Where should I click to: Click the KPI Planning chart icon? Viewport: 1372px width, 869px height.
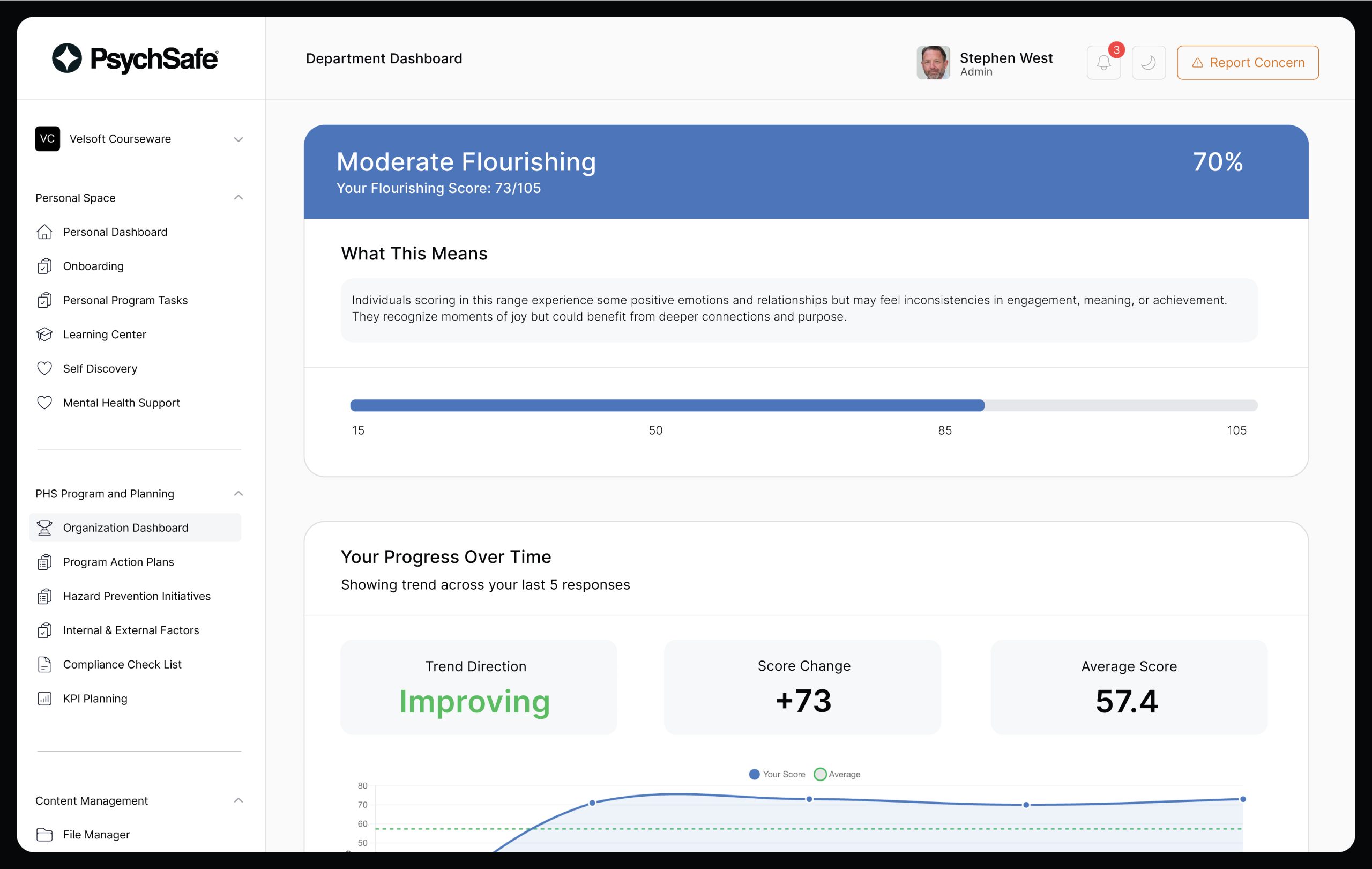pos(44,699)
